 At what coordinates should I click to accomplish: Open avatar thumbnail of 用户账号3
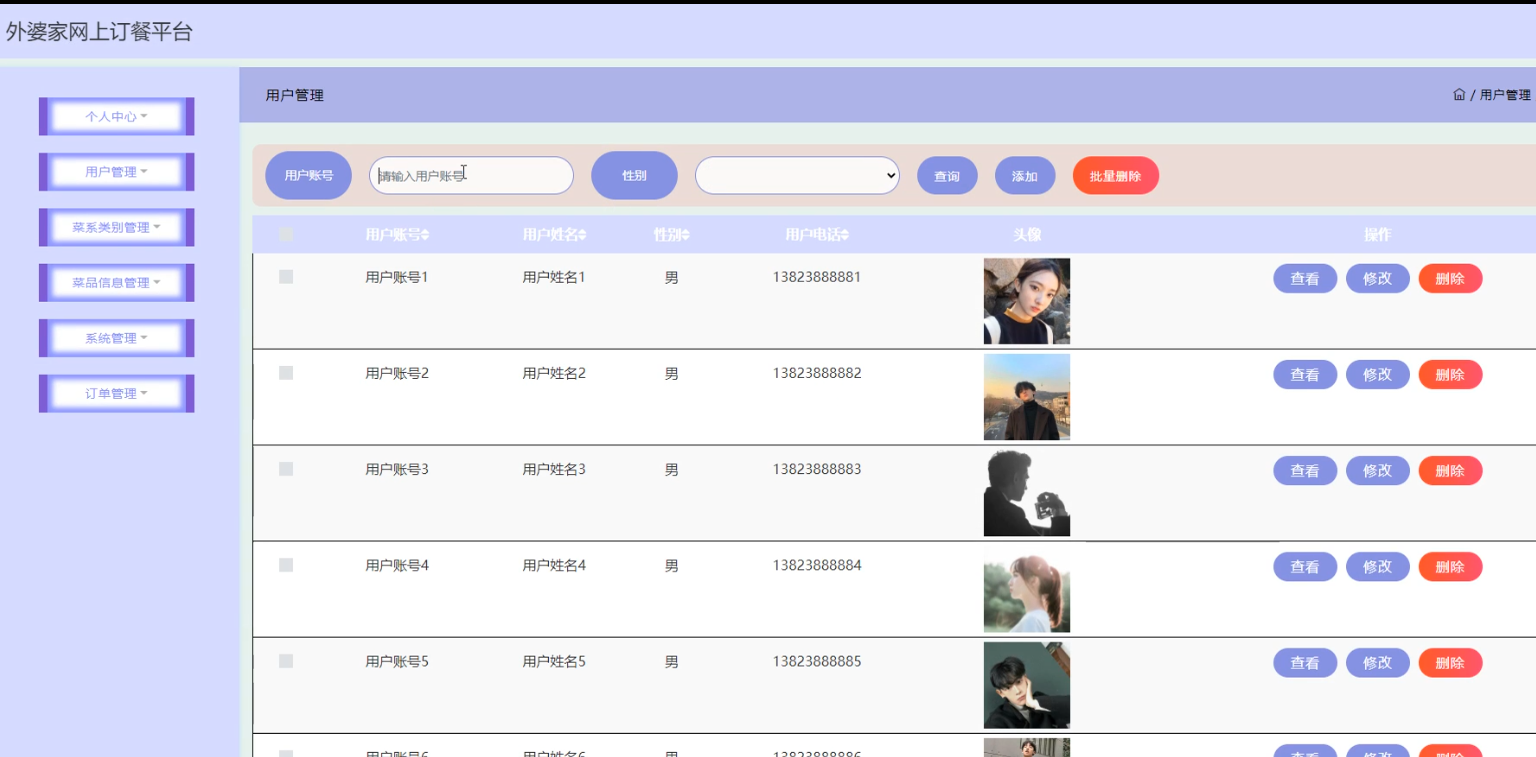tap(1027, 493)
